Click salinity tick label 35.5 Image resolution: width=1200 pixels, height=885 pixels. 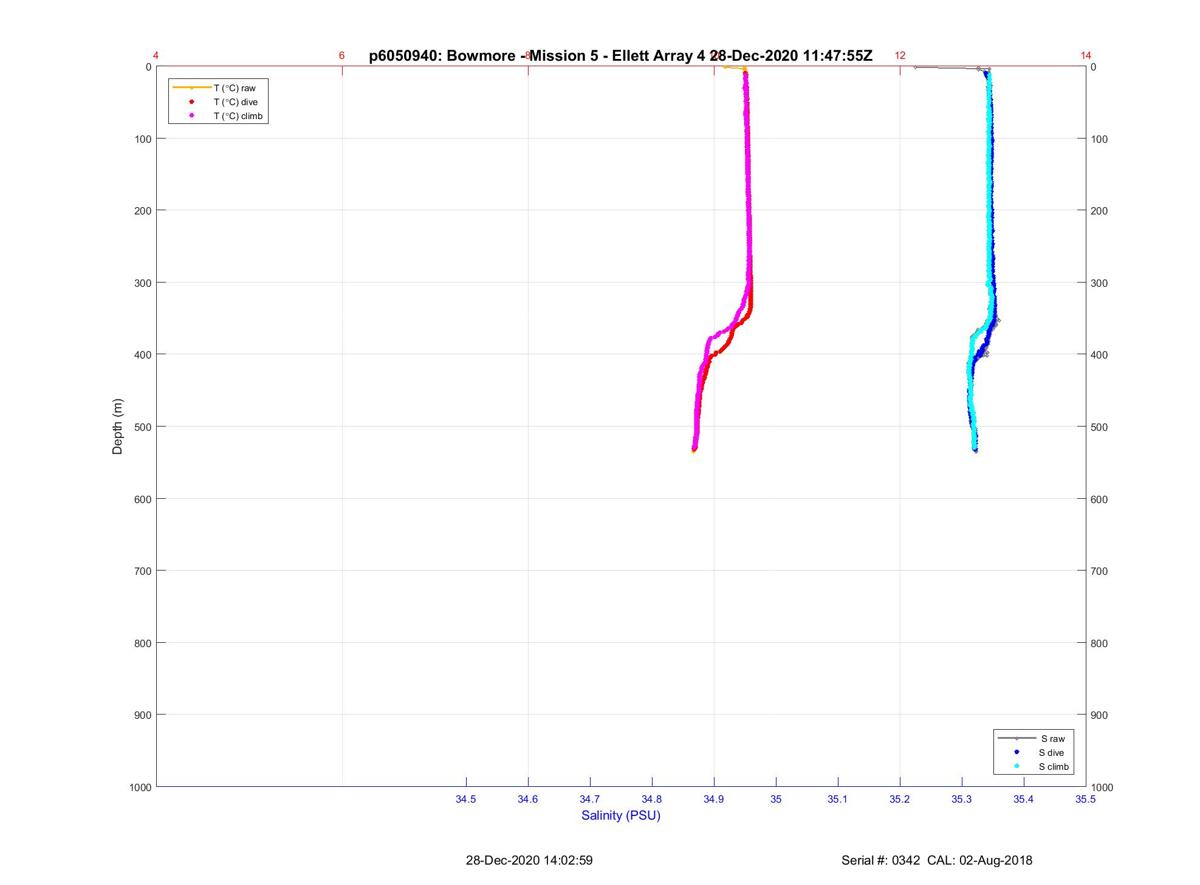tap(1085, 799)
